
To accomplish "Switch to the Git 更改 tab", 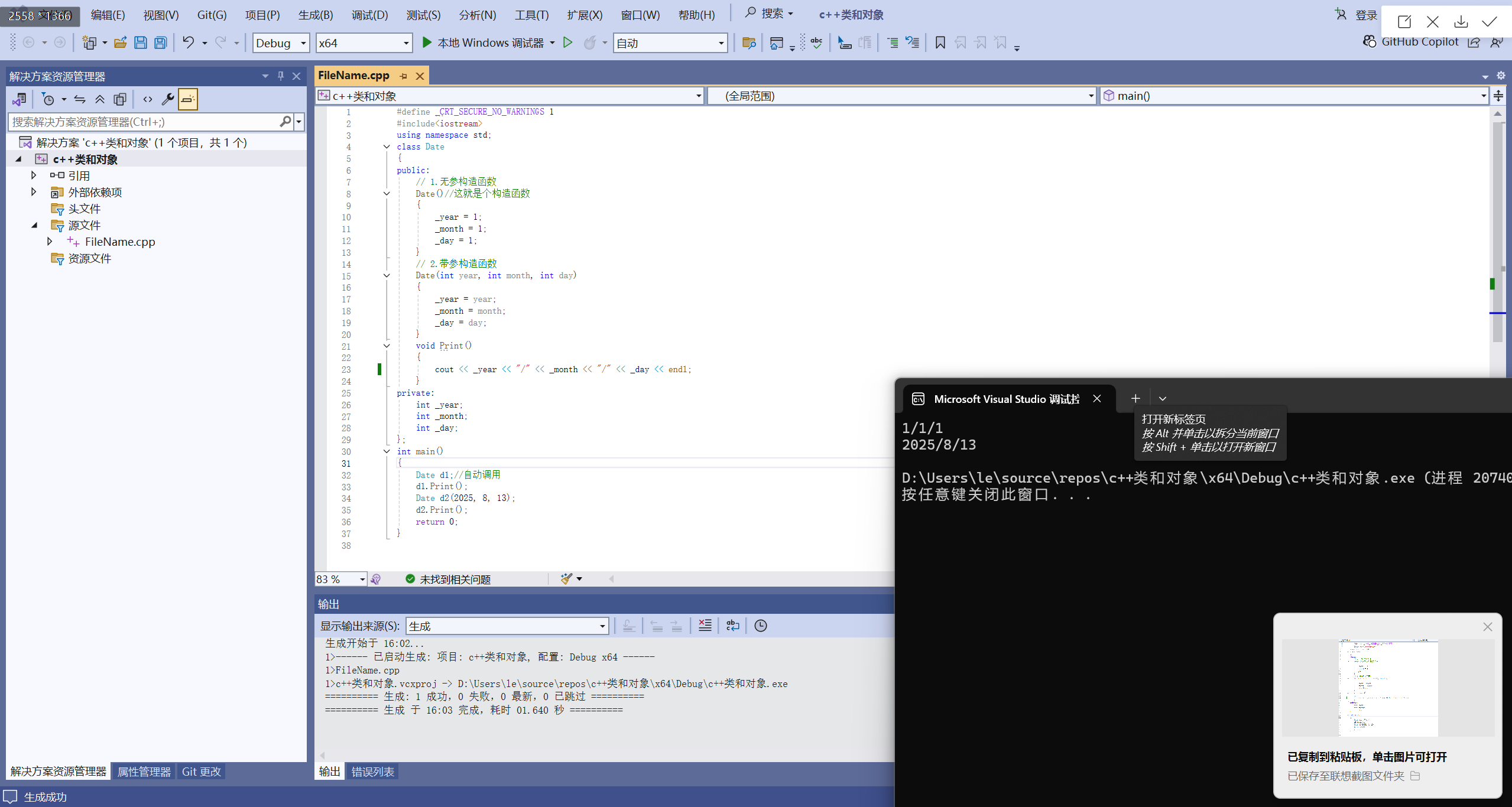I will [x=202, y=772].
